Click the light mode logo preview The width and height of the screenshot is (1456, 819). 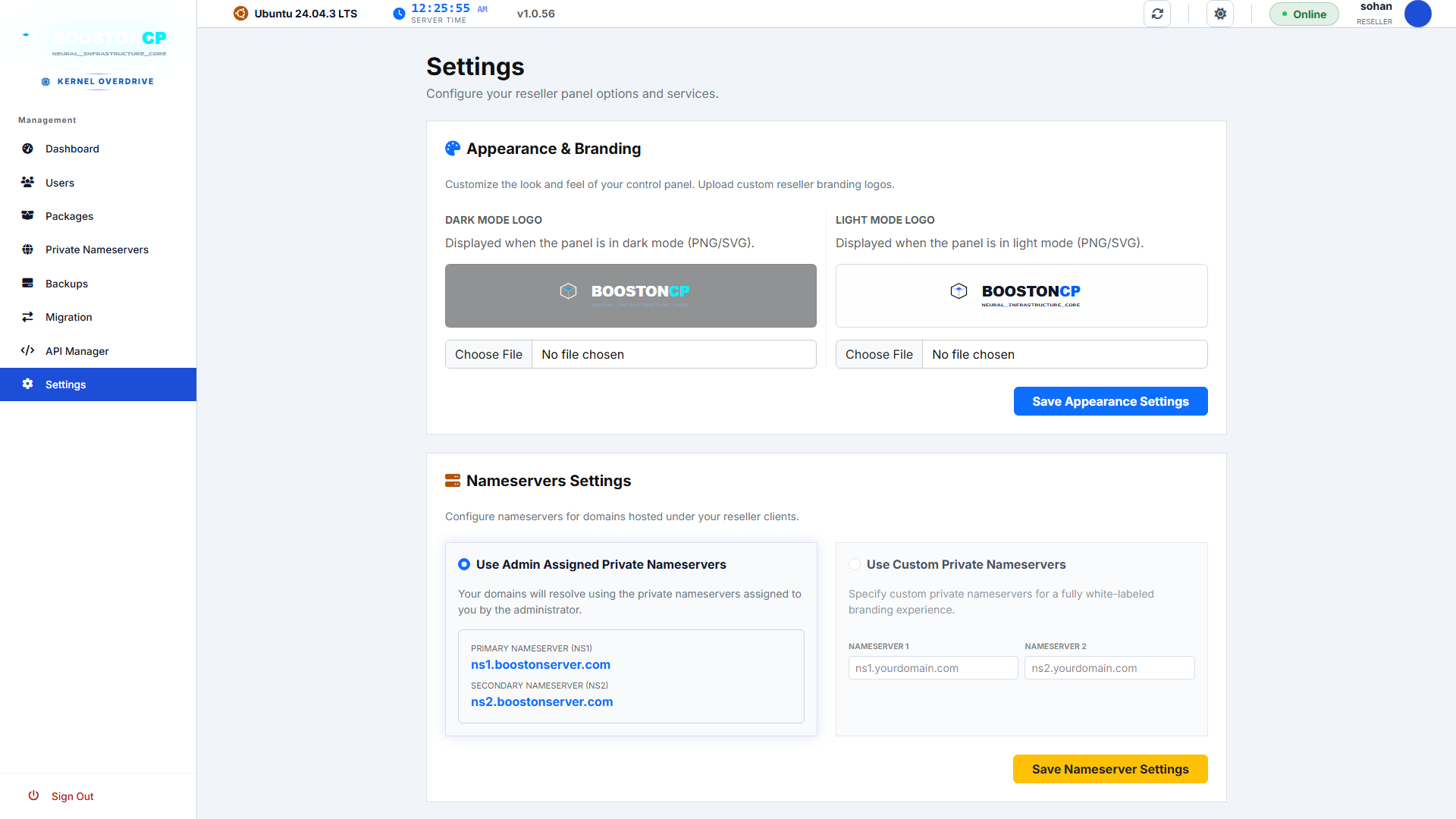pos(1021,296)
